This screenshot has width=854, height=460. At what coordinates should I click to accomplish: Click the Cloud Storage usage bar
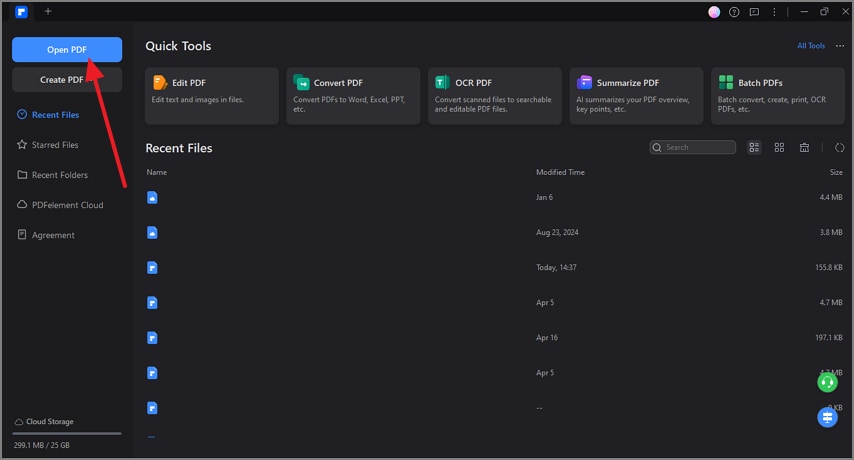tap(67, 433)
